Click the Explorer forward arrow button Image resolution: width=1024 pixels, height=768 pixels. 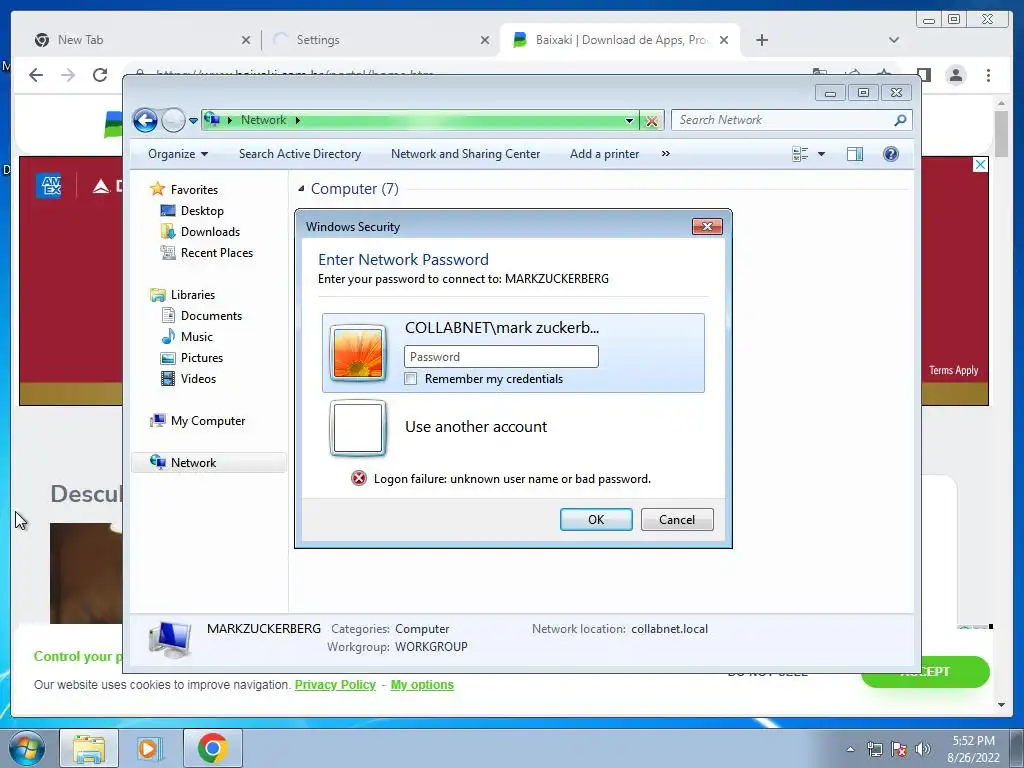(173, 120)
